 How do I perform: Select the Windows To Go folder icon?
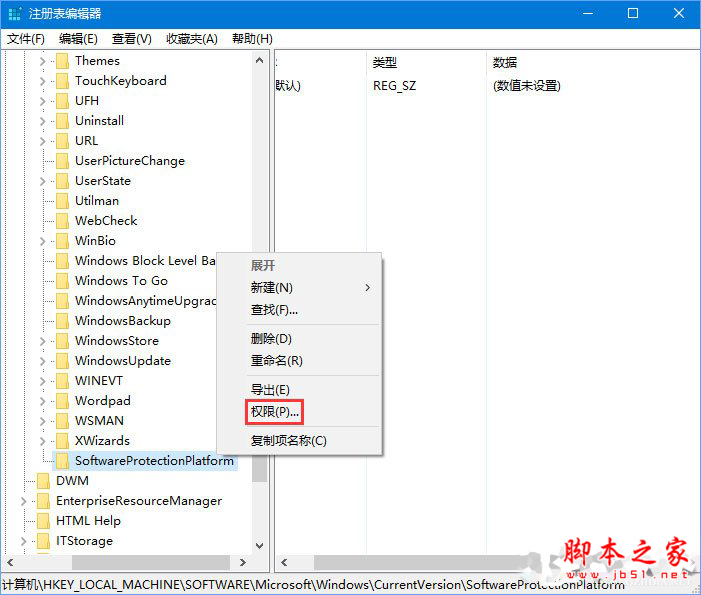(x=63, y=281)
